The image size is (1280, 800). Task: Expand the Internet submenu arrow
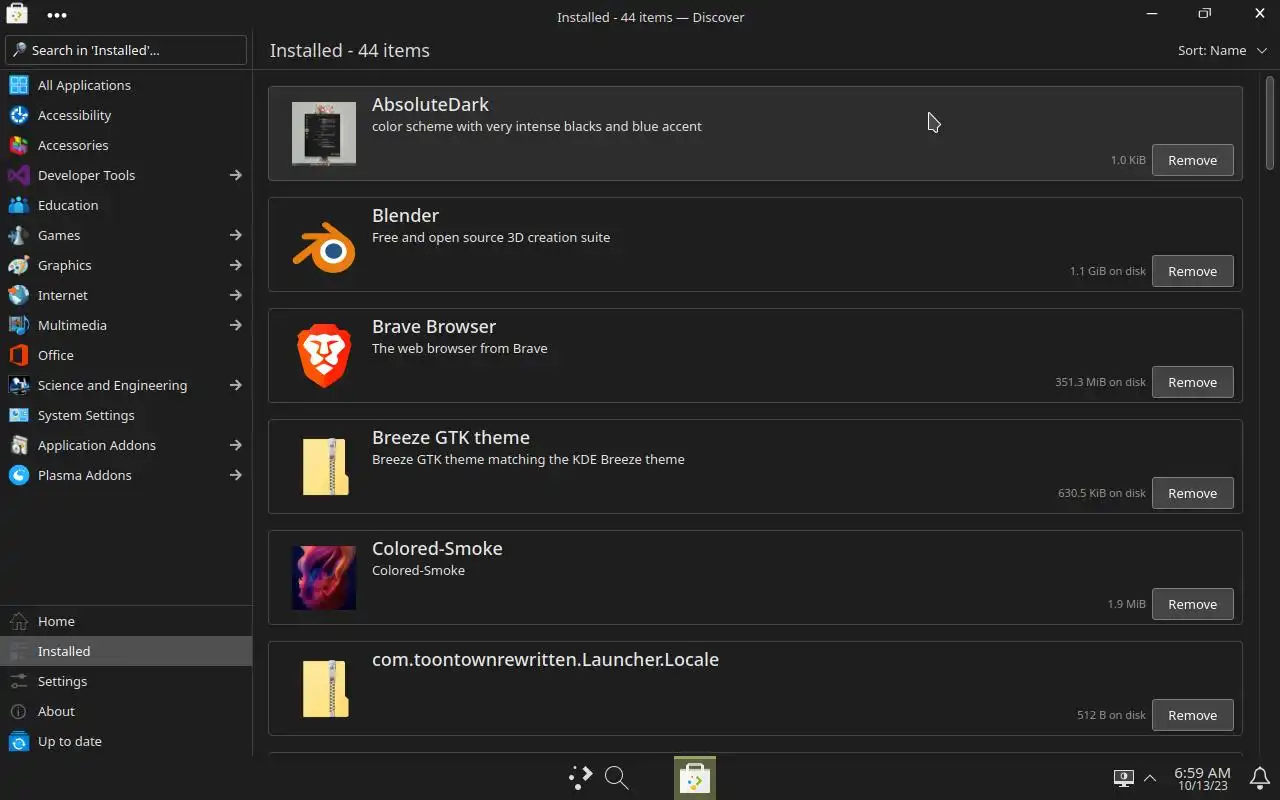point(236,295)
